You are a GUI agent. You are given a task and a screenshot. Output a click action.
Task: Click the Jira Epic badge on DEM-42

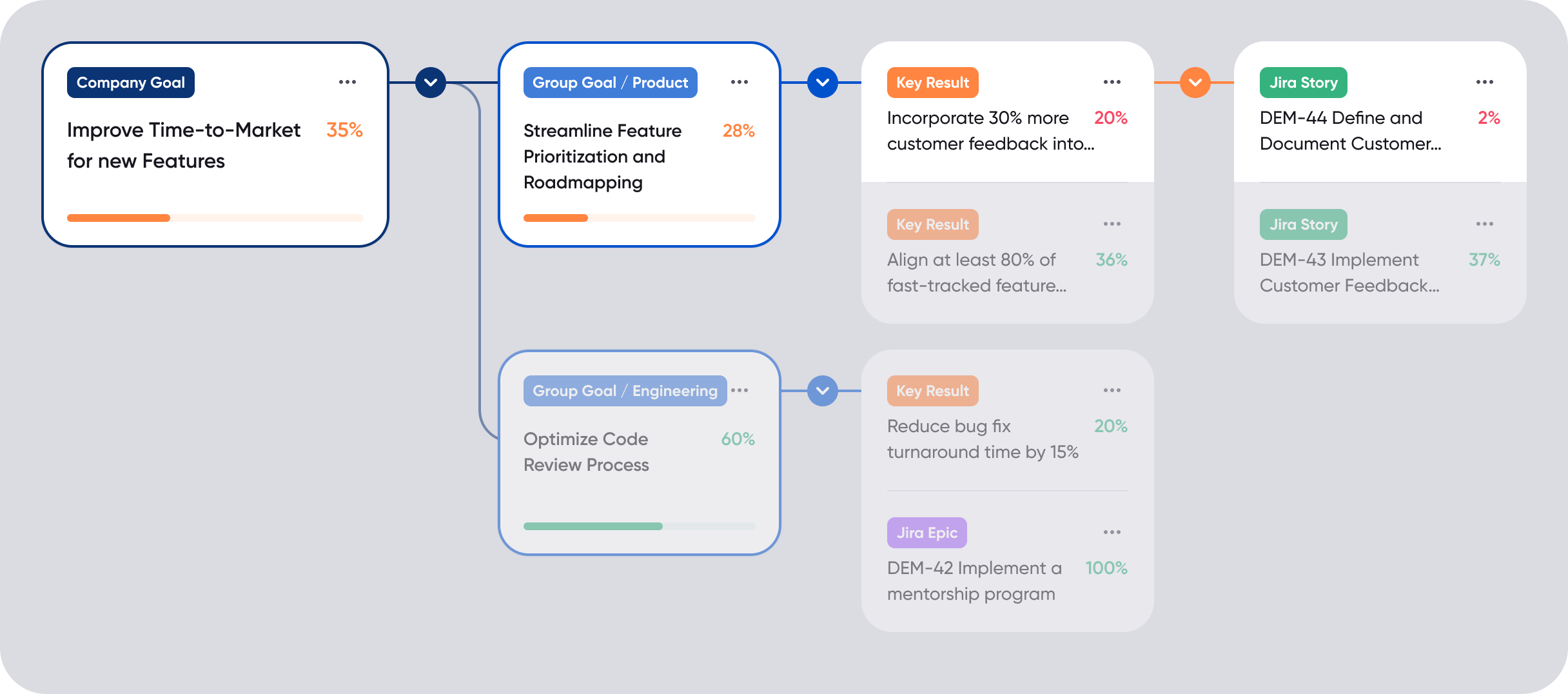coord(926,532)
